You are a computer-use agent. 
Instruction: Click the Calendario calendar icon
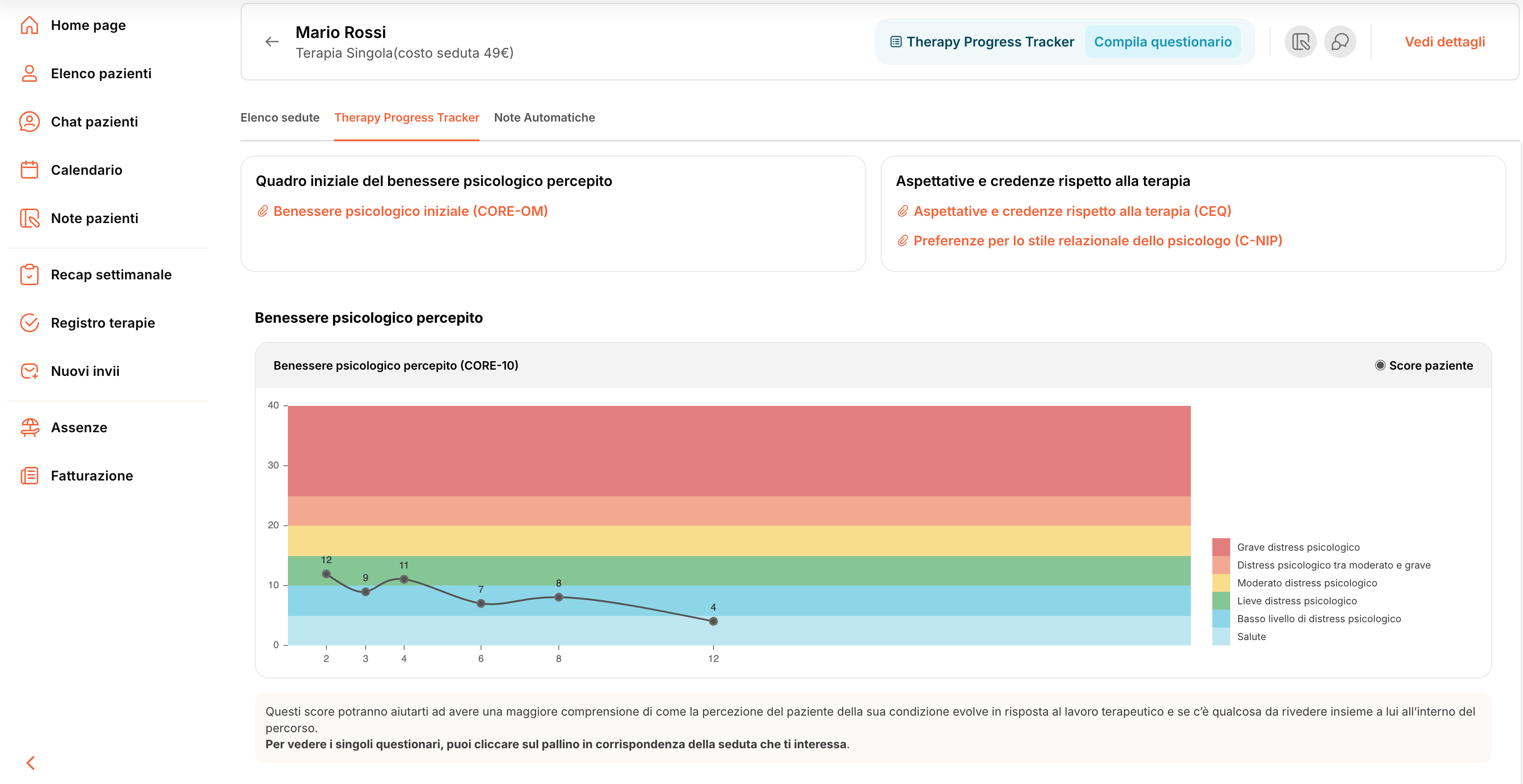point(30,170)
